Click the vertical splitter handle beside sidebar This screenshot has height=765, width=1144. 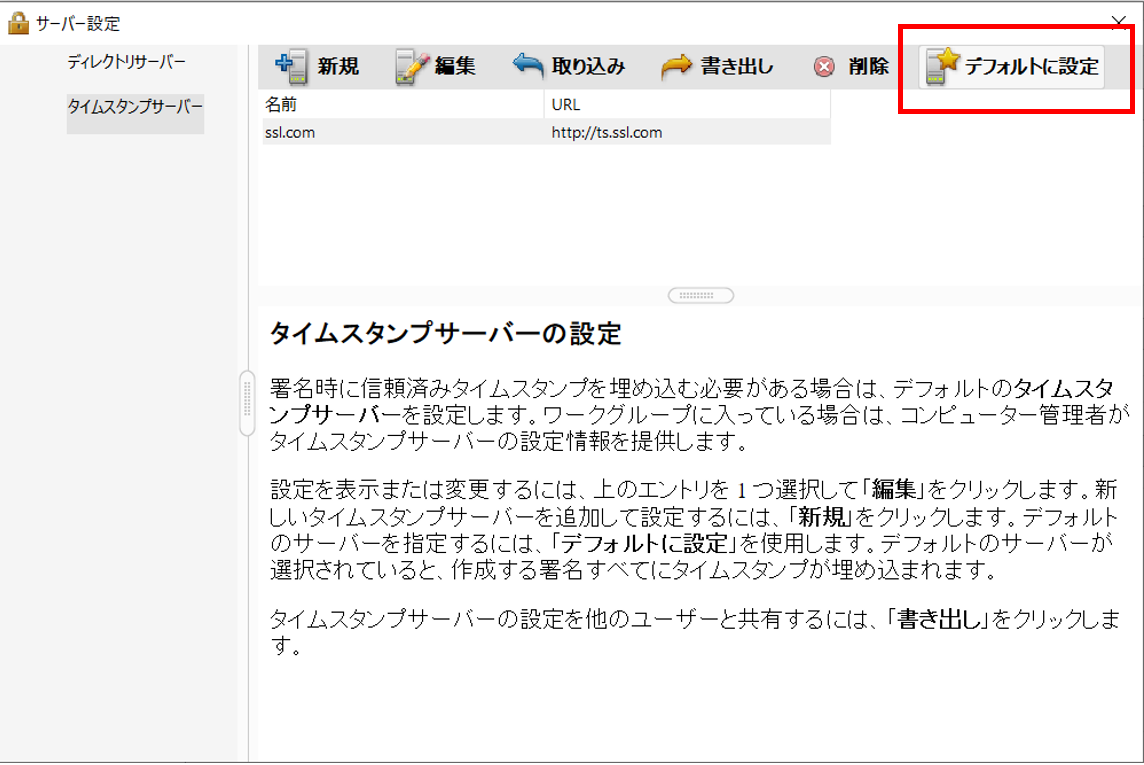[x=247, y=403]
